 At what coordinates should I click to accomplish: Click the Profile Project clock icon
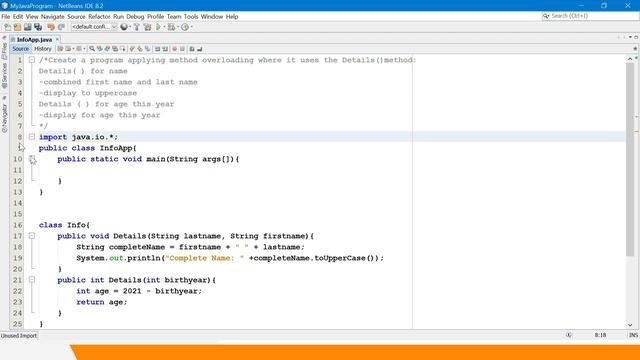[x=185, y=27]
